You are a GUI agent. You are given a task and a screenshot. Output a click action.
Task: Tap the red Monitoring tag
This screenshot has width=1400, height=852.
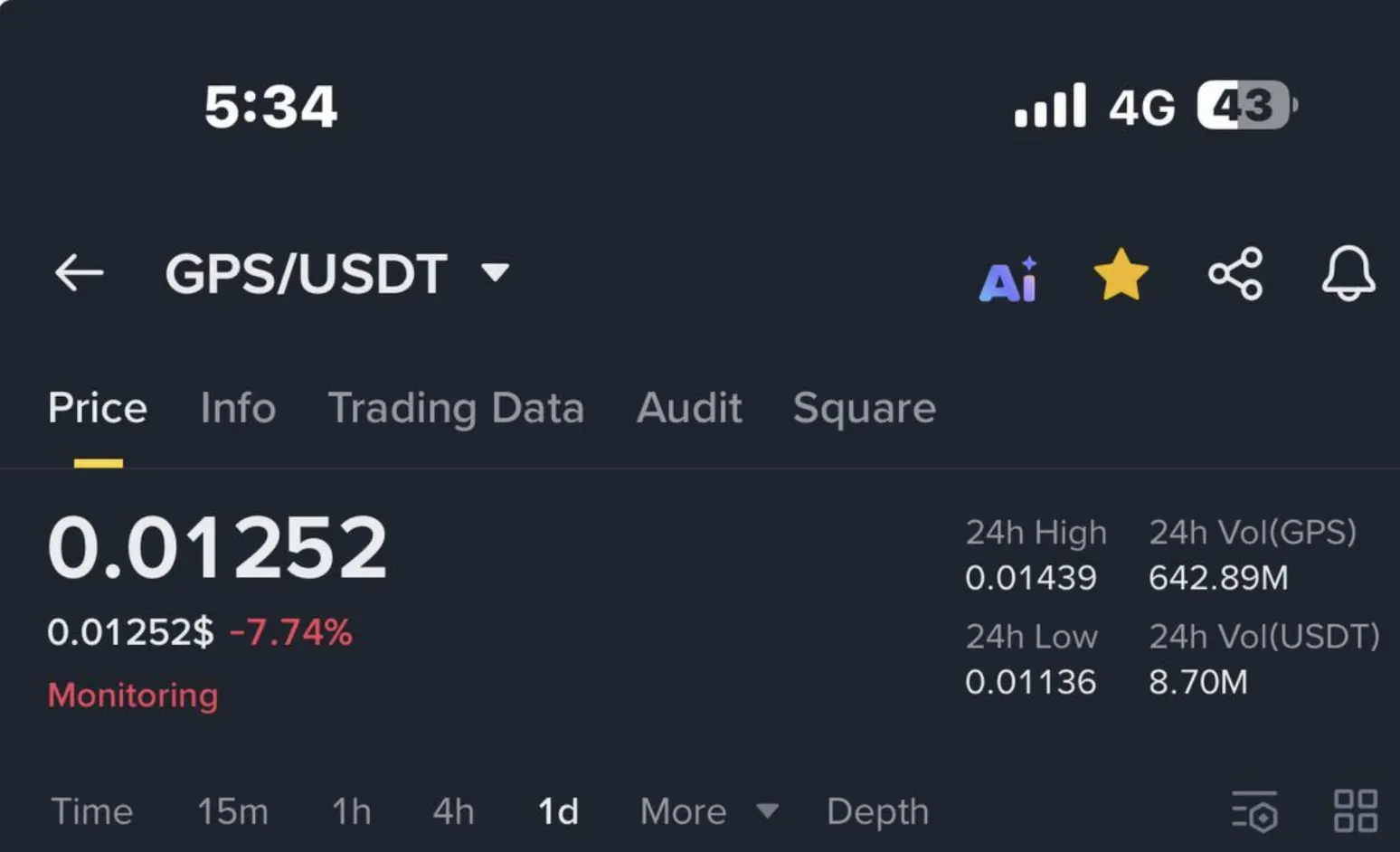(133, 696)
